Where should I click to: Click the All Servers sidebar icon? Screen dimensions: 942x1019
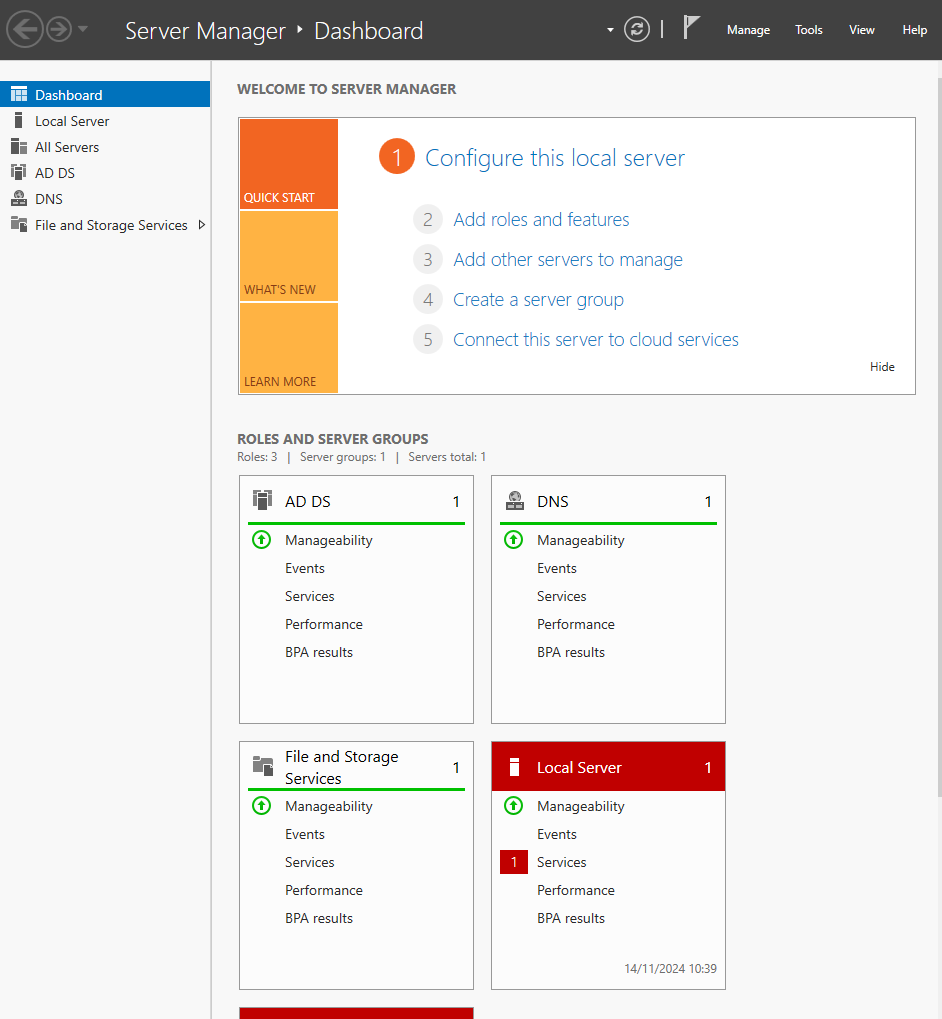[x=19, y=146]
